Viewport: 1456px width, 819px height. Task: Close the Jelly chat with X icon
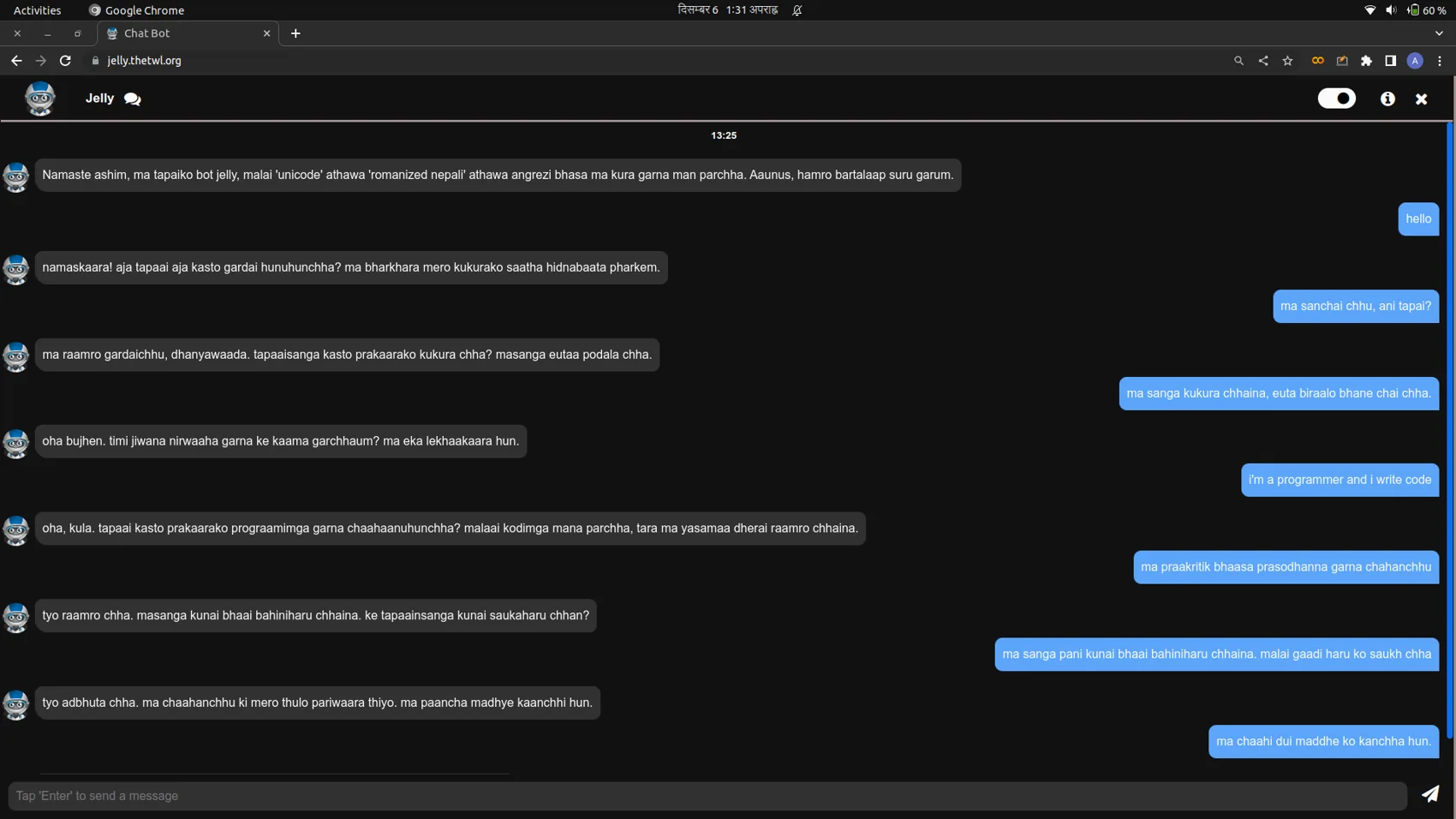(1422, 99)
